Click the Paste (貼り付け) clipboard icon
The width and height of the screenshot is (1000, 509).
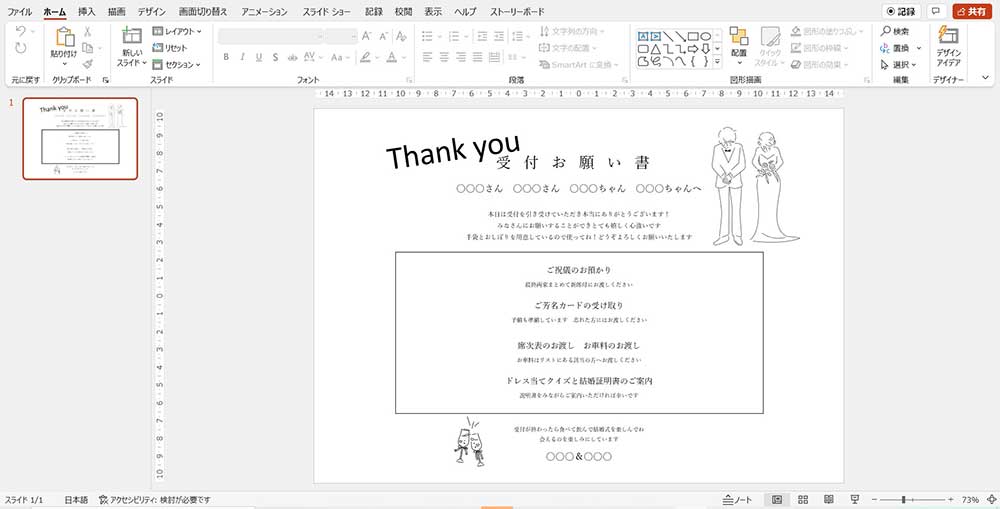[64, 38]
